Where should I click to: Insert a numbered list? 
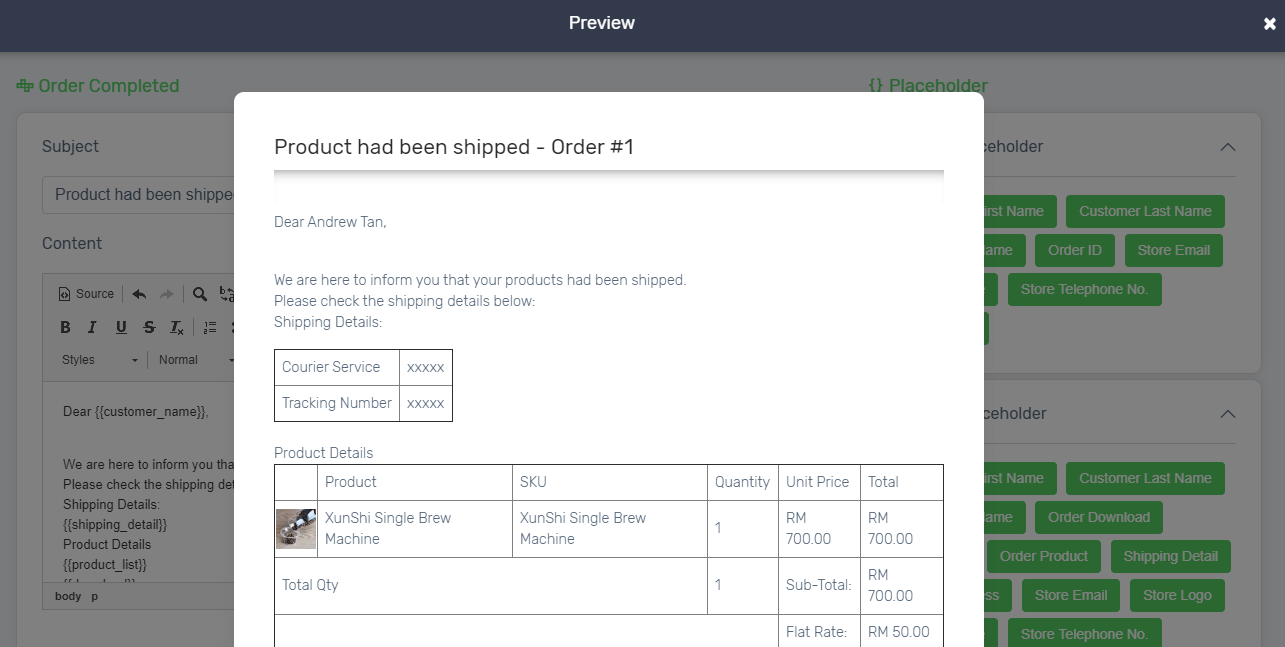[210, 327]
